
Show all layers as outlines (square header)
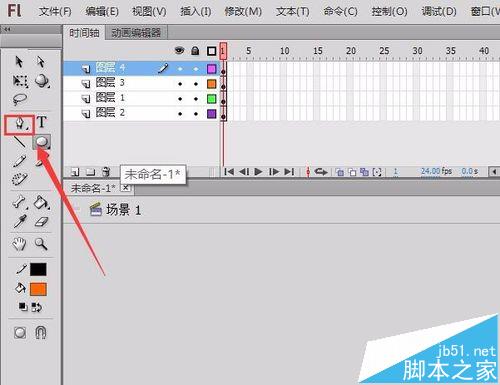click(211, 51)
